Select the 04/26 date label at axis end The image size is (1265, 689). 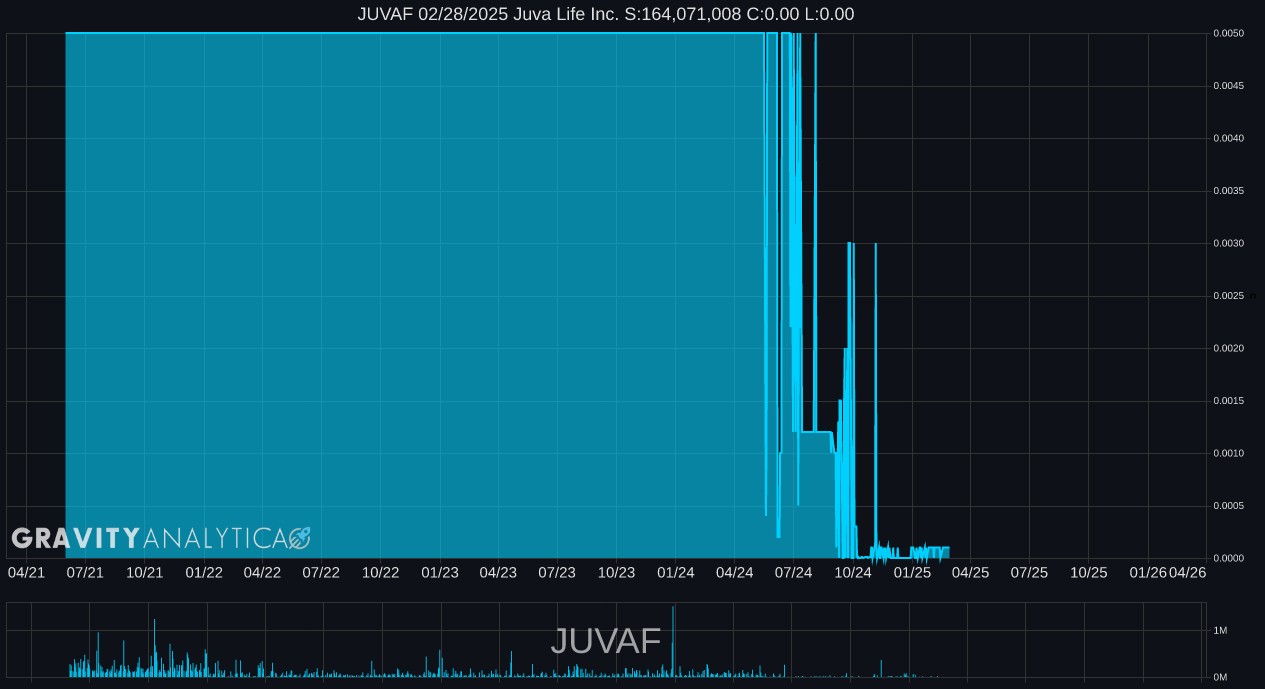point(1188,572)
